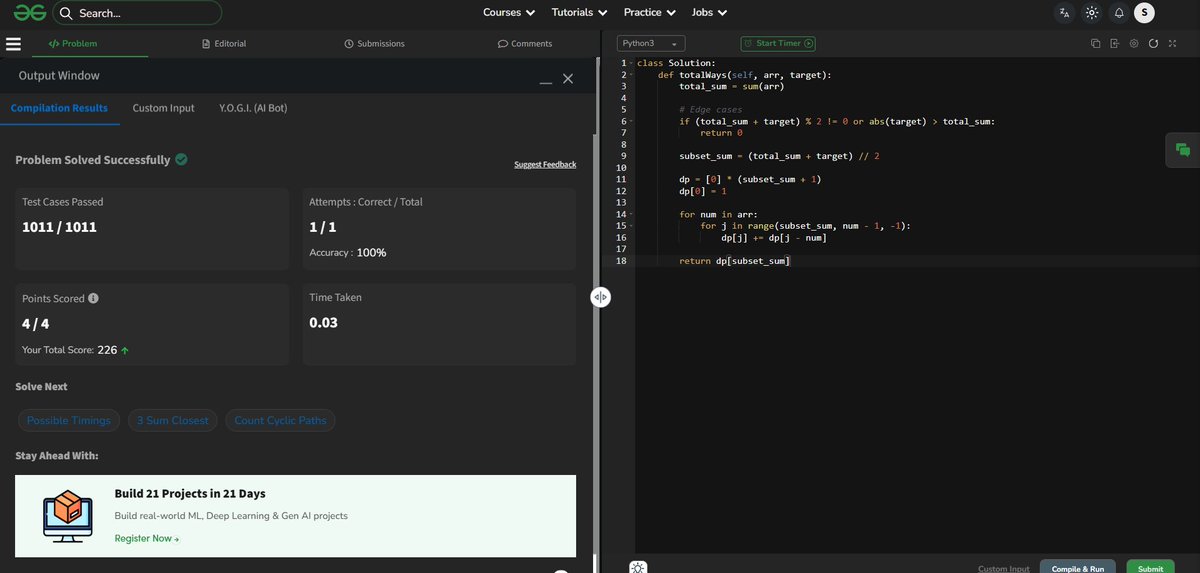The width and height of the screenshot is (1200, 573).
Task: Open the user profile avatar S
Action: pyautogui.click(x=1145, y=13)
